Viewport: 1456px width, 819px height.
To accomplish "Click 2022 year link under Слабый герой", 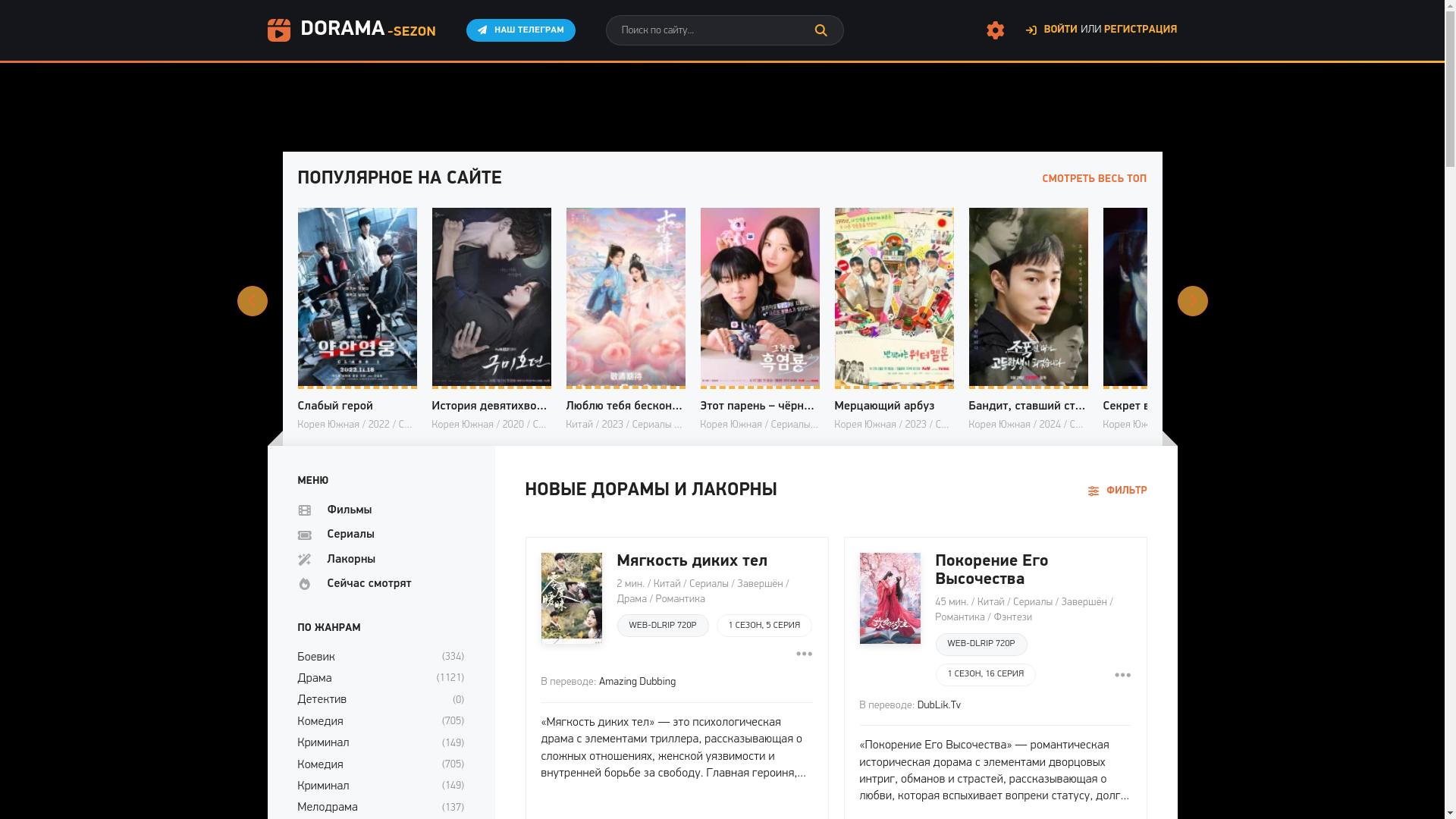I will 378,425.
